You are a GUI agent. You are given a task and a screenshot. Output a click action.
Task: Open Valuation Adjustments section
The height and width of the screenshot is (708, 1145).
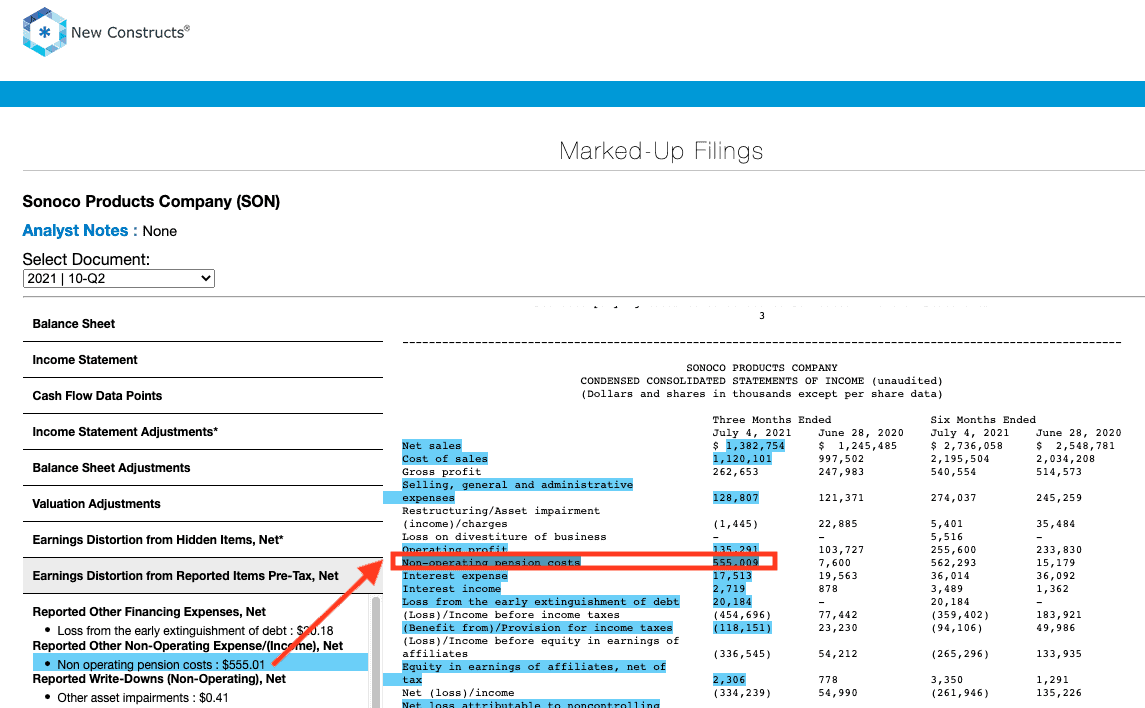[x=203, y=504]
